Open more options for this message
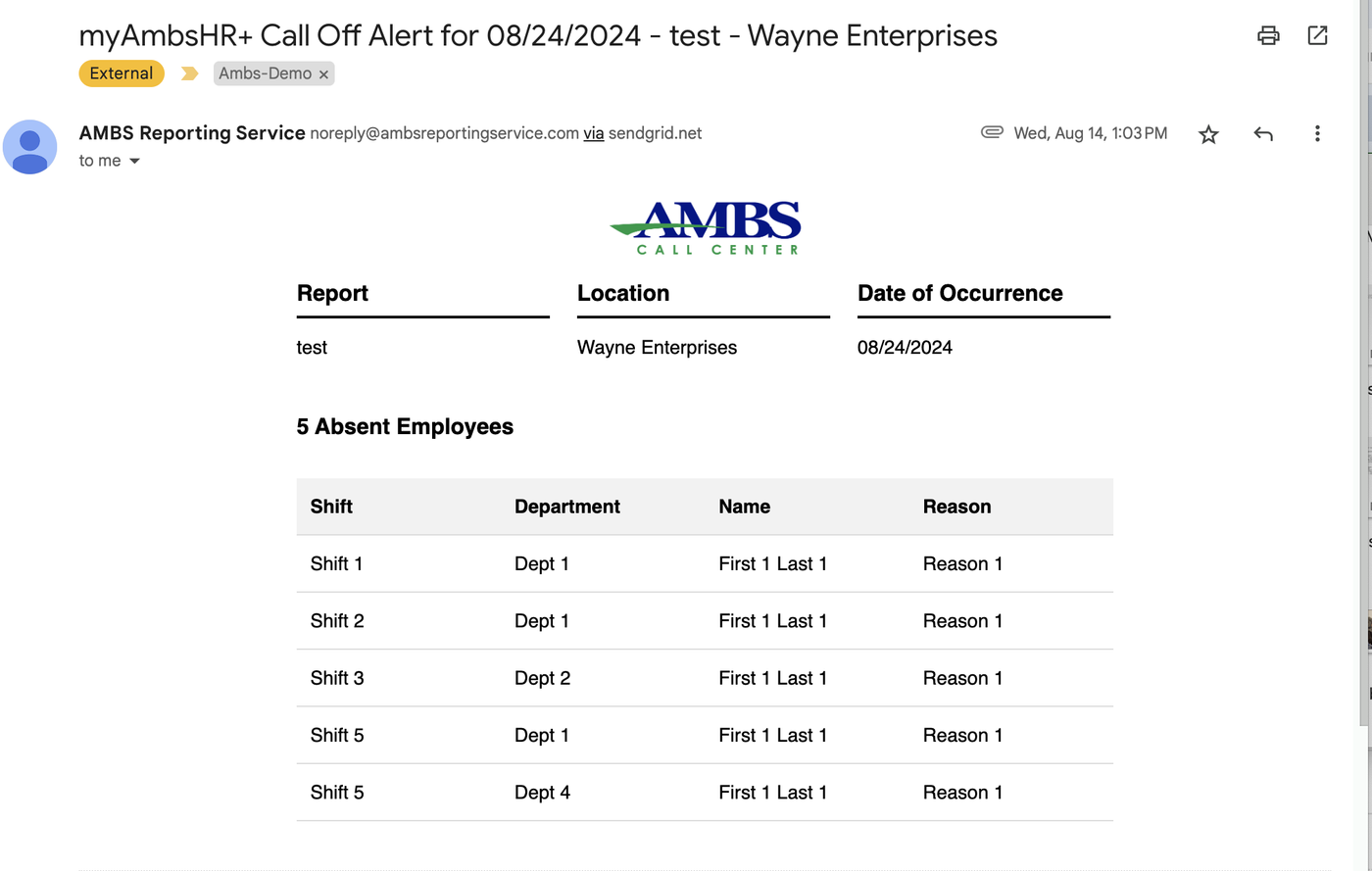Screen dimensions: 1372x871 pyautogui.click(x=1317, y=133)
